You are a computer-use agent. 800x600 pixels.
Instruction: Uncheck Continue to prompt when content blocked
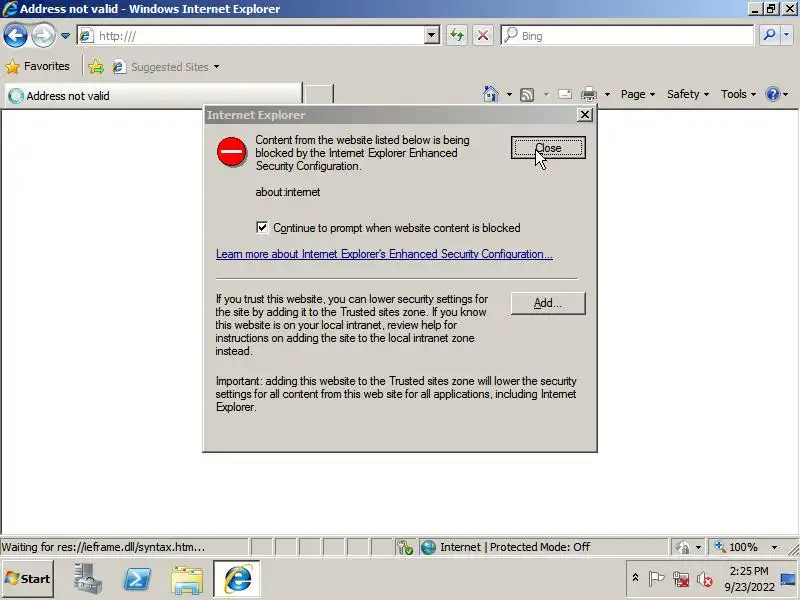click(x=262, y=228)
